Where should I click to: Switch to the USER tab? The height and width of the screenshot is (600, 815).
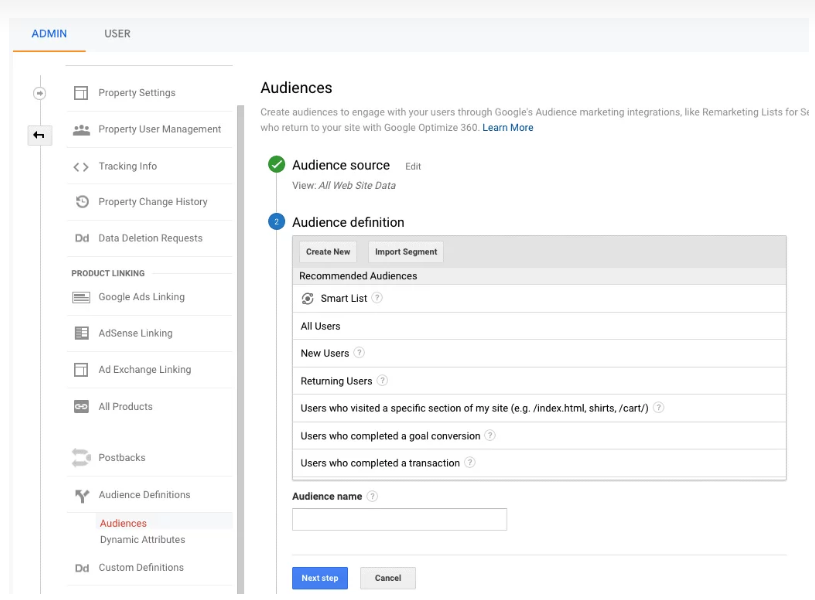coord(117,34)
